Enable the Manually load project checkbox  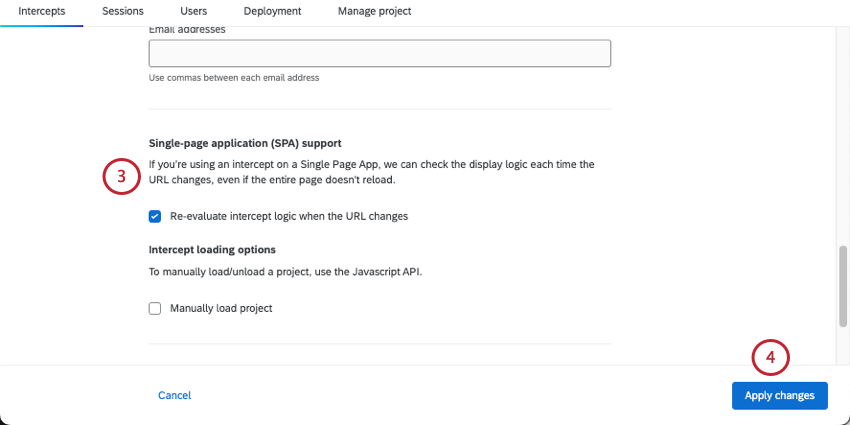pyautogui.click(x=155, y=308)
